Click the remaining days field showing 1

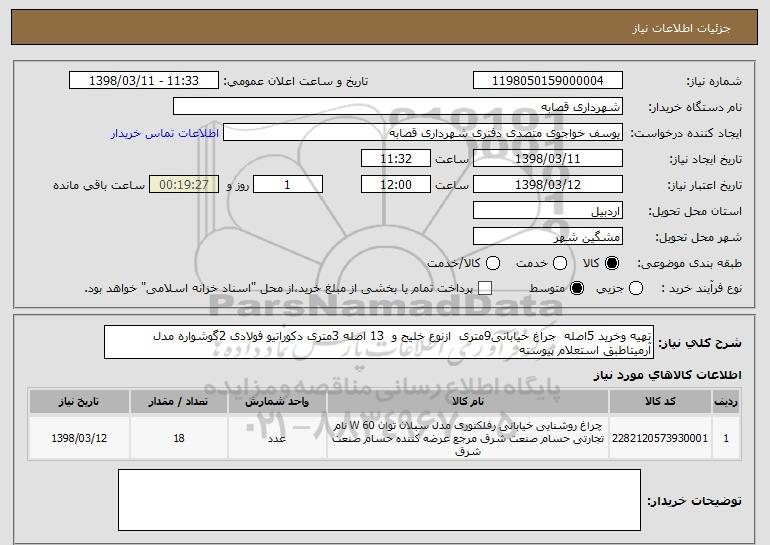(x=288, y=185)
